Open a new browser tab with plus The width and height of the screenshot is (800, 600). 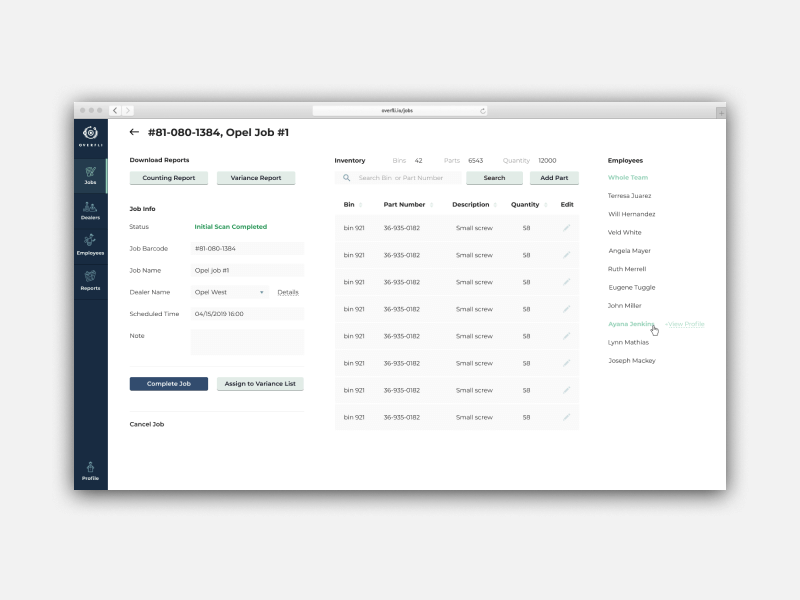(x=720, y=113)
